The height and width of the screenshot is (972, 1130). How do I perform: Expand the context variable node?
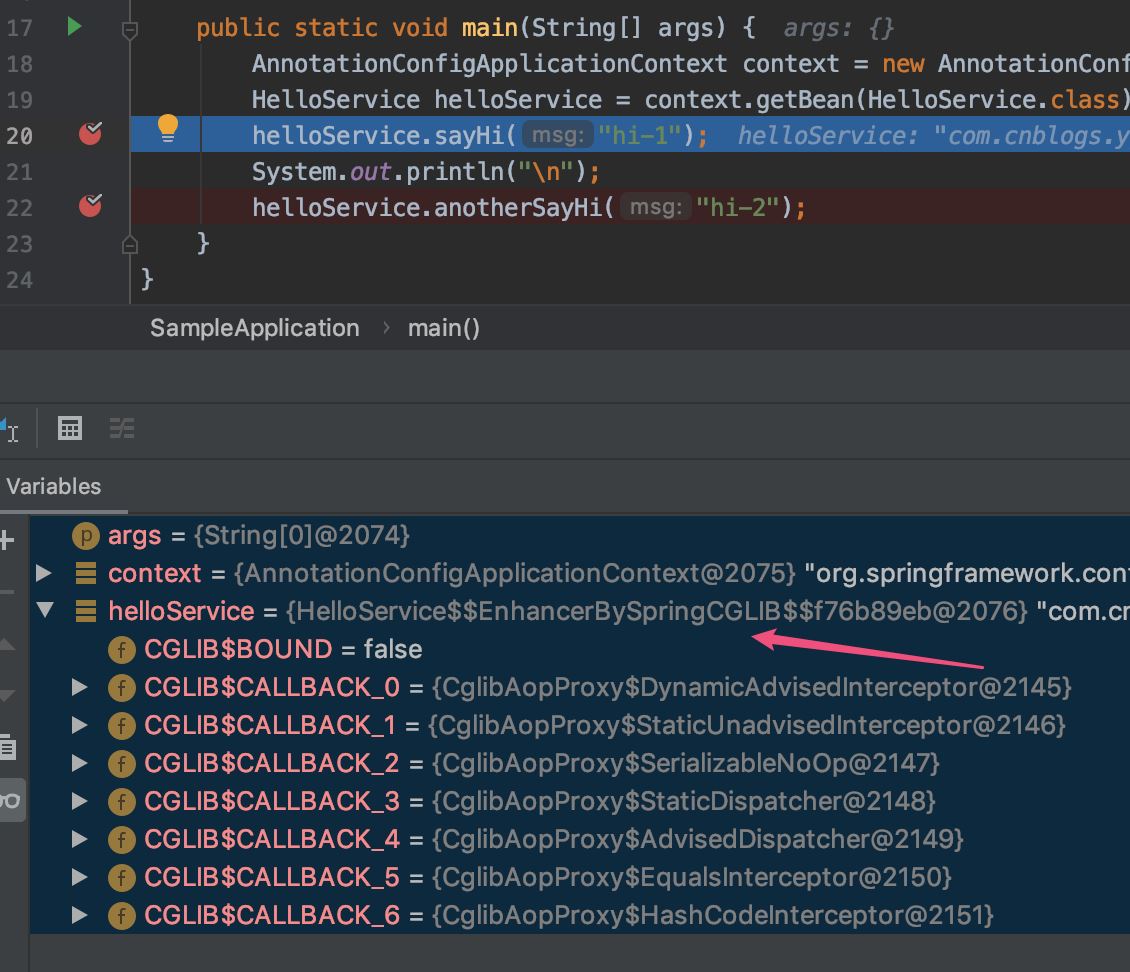[43, 573]
